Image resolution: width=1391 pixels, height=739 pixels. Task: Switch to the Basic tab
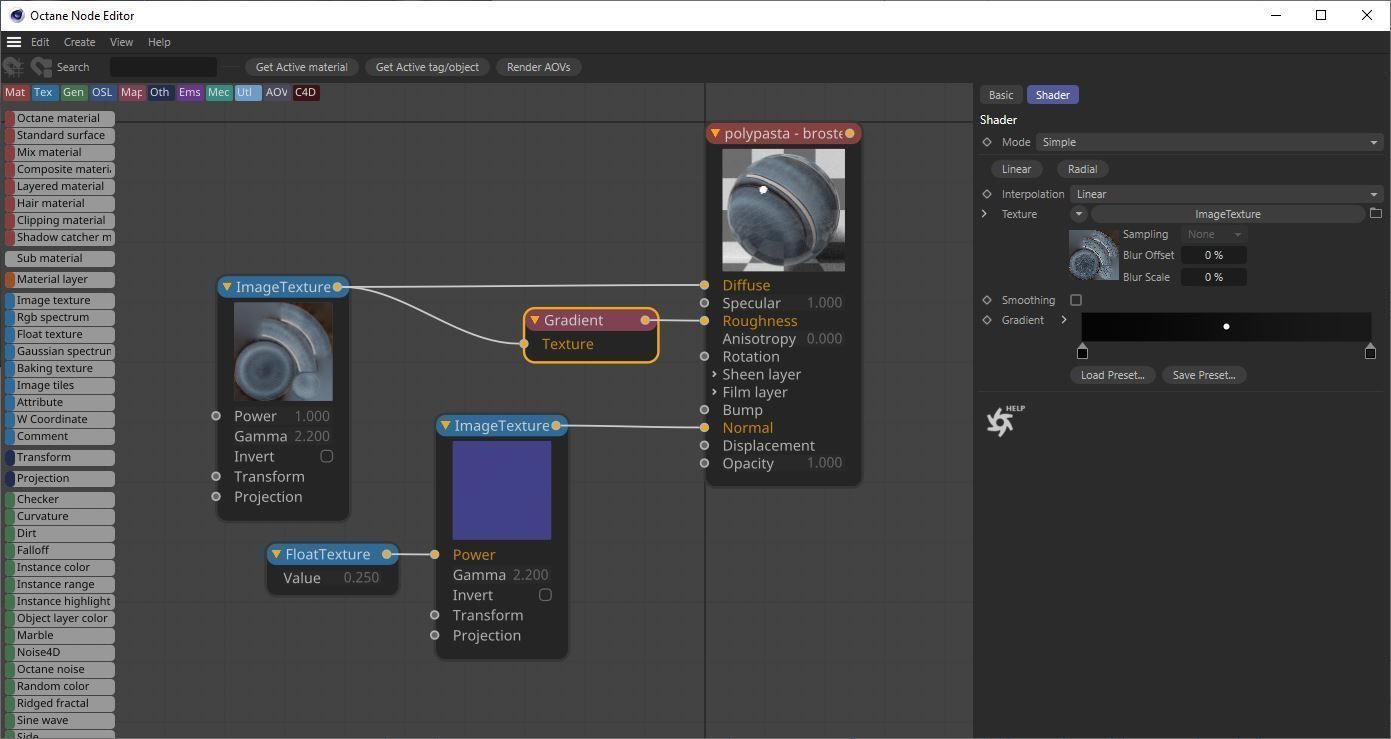[1001, 95]
